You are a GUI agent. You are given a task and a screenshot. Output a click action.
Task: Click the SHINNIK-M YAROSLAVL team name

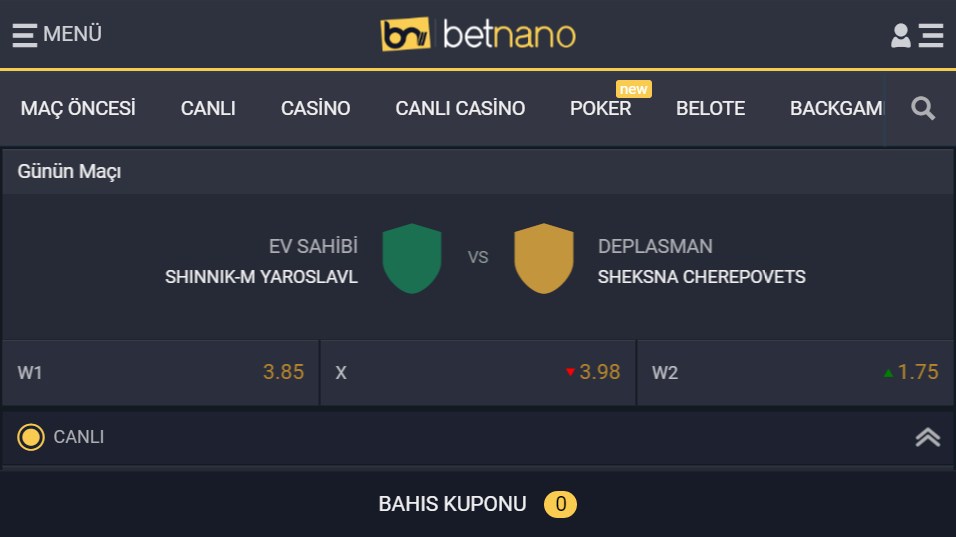261,277
